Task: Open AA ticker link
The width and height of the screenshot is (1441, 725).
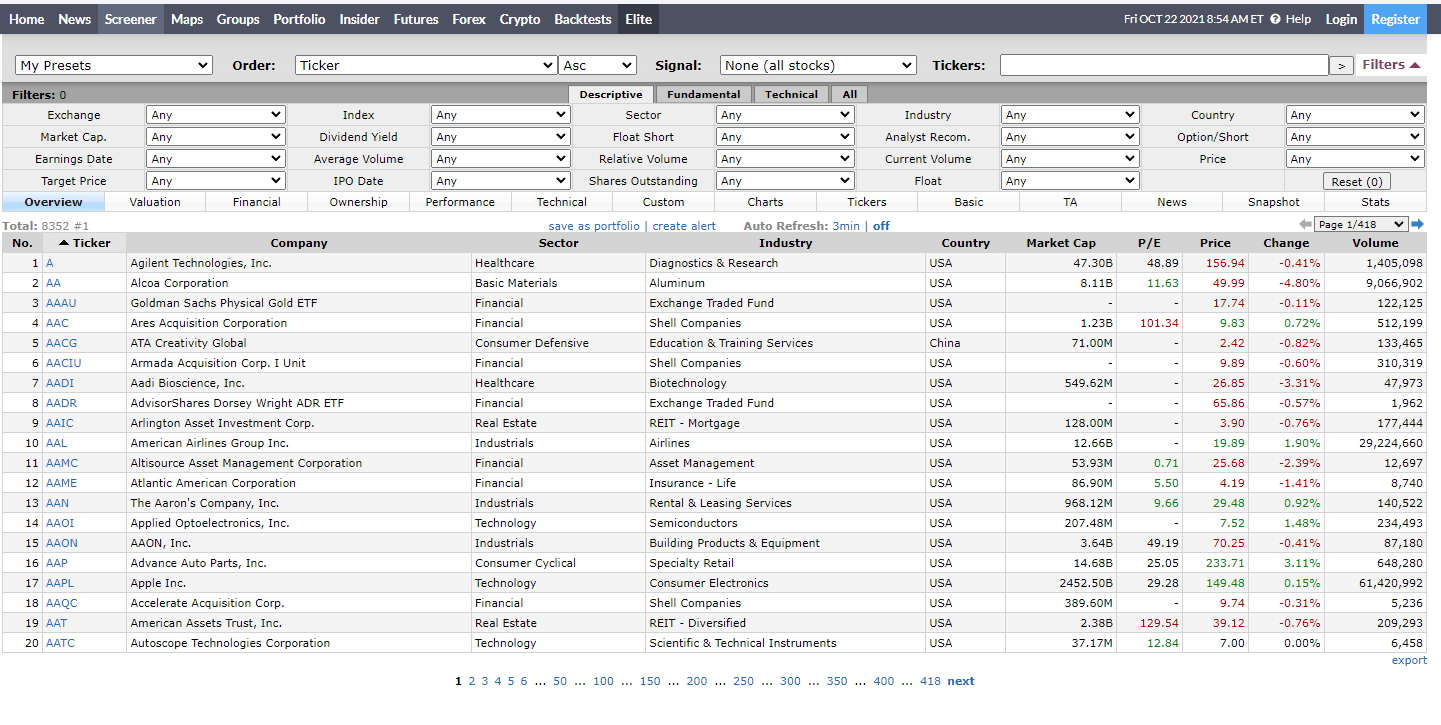Action: (x=53, y=283)
